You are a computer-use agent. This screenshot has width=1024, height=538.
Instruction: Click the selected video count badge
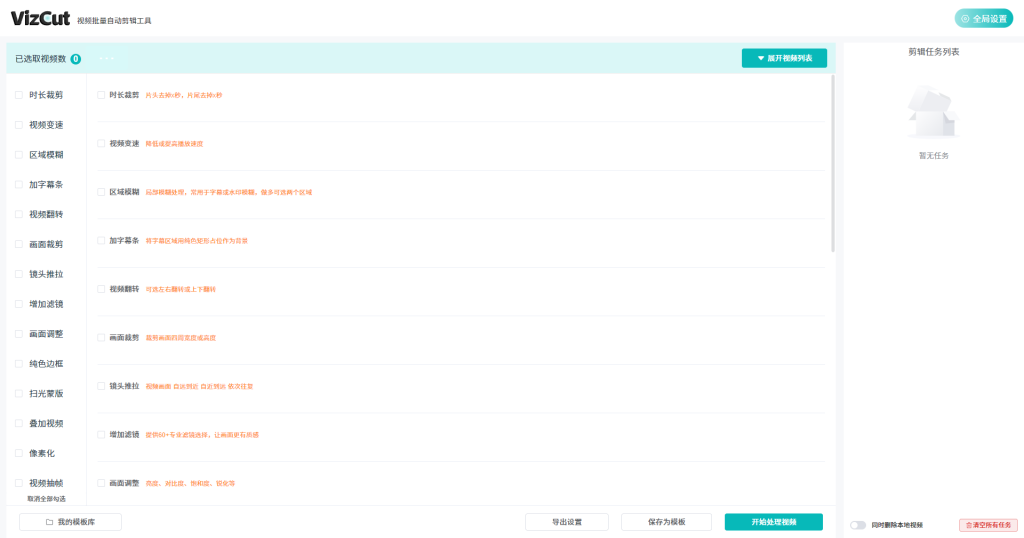point(76,59)
